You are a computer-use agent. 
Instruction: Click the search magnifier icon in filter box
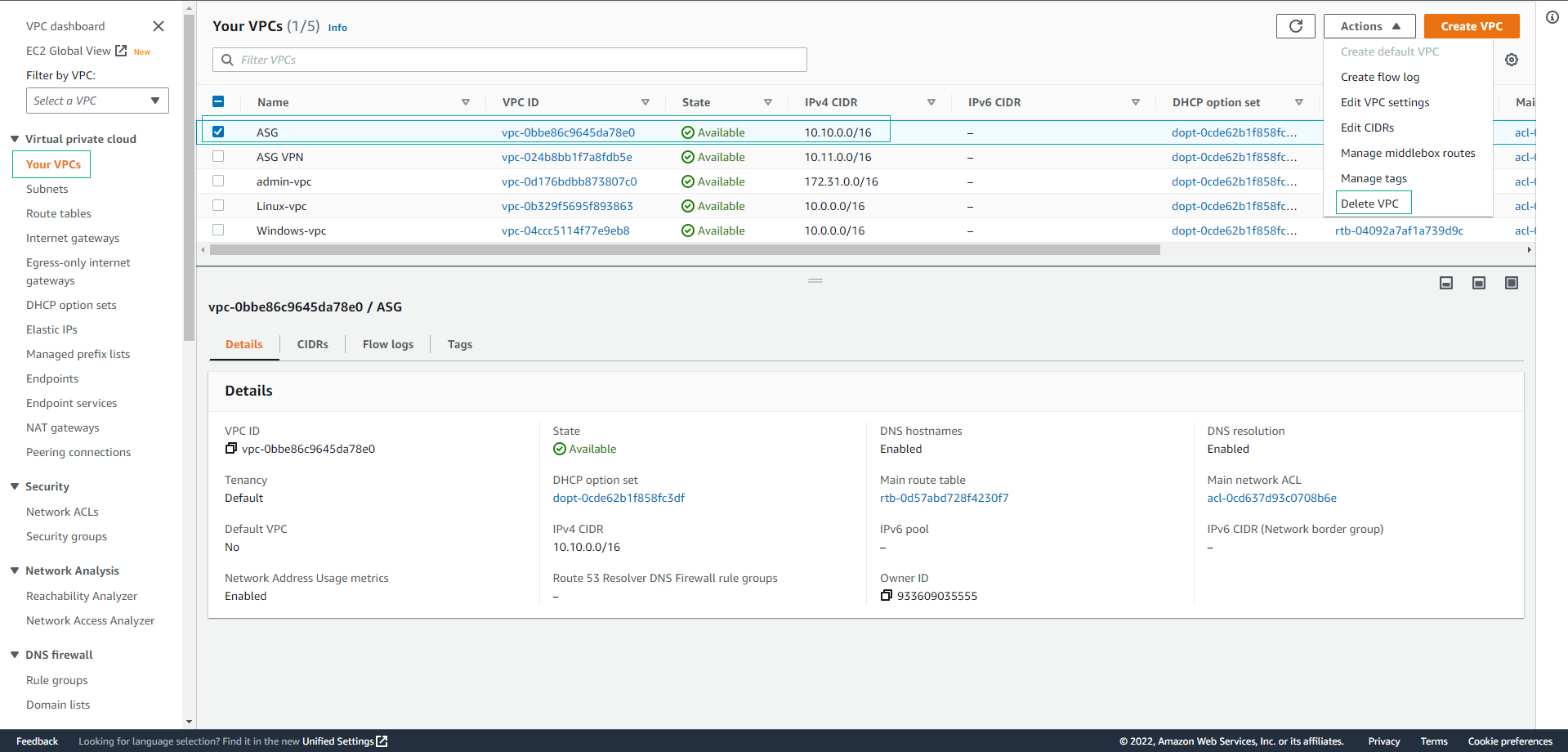click(x=228, y=60)
